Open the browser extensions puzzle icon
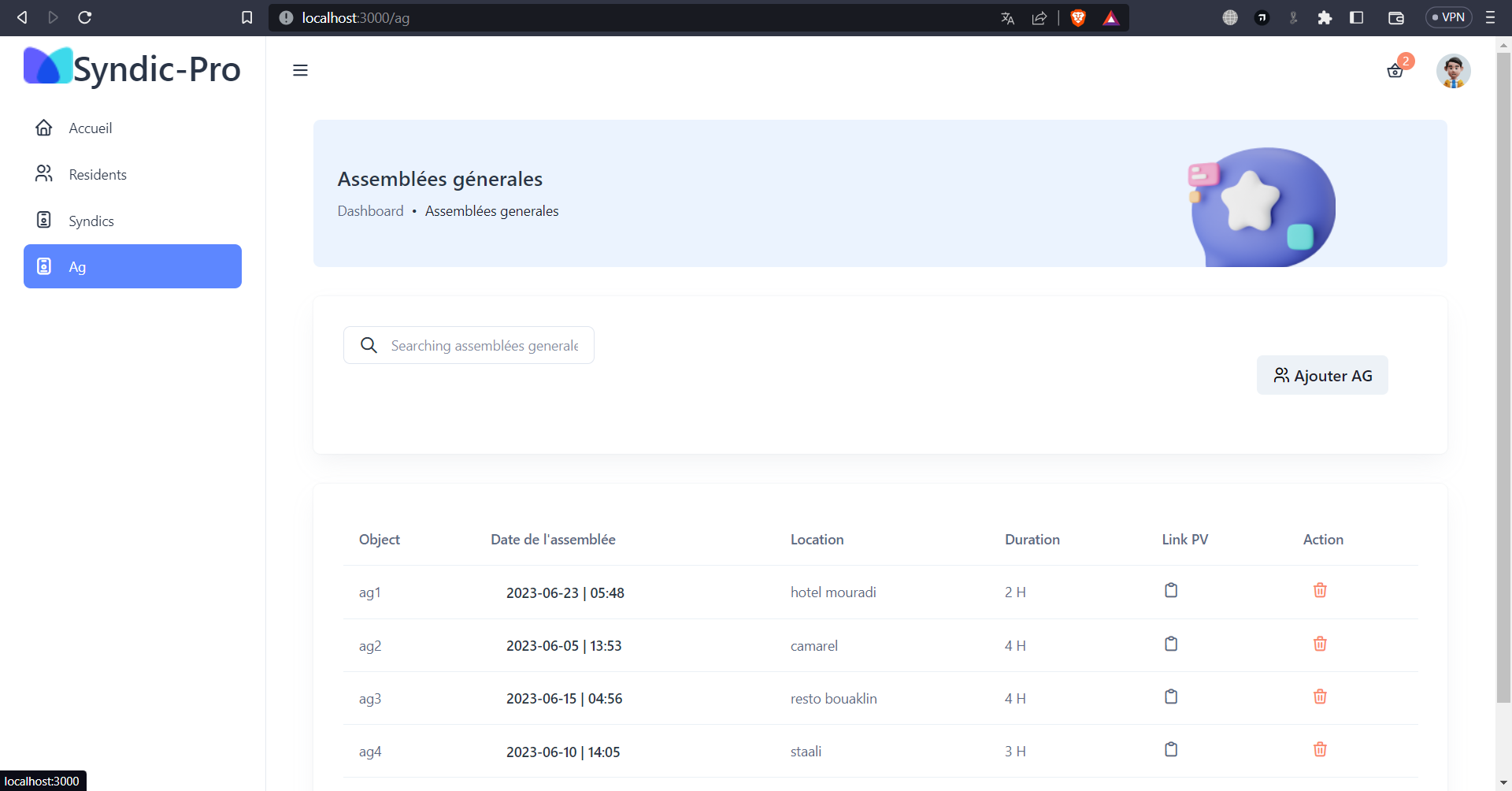 pyautogui.click(x=1325, y=18)
